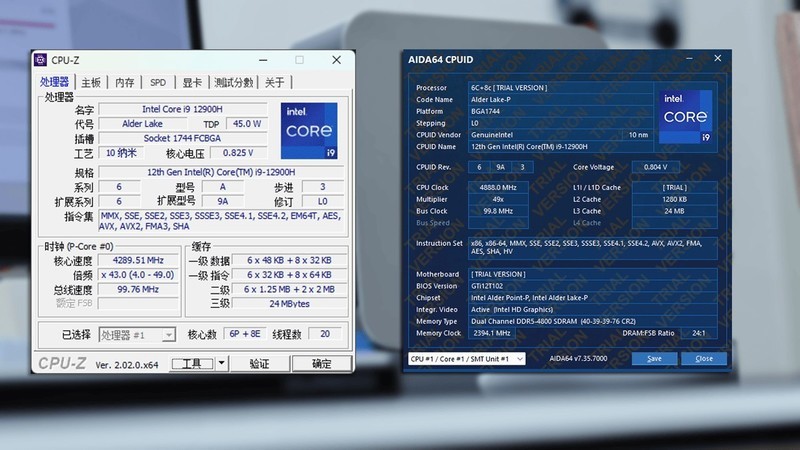Screen dimensions: 800x450
Task: Click AIDA64 CPUID Vendor value GenuineIntel
Action: tap(545, 135)
